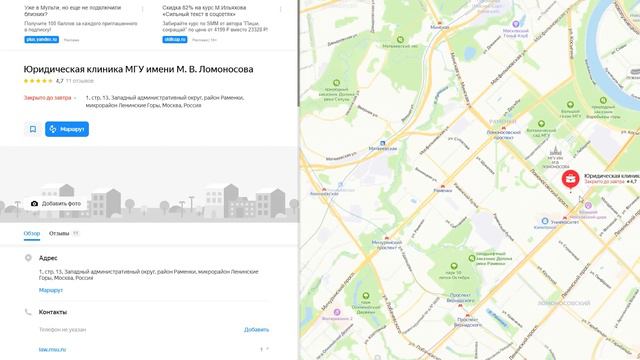Open the skillcup.ru ad options dots
The image size is (640, 360).
tap(281, 9)
